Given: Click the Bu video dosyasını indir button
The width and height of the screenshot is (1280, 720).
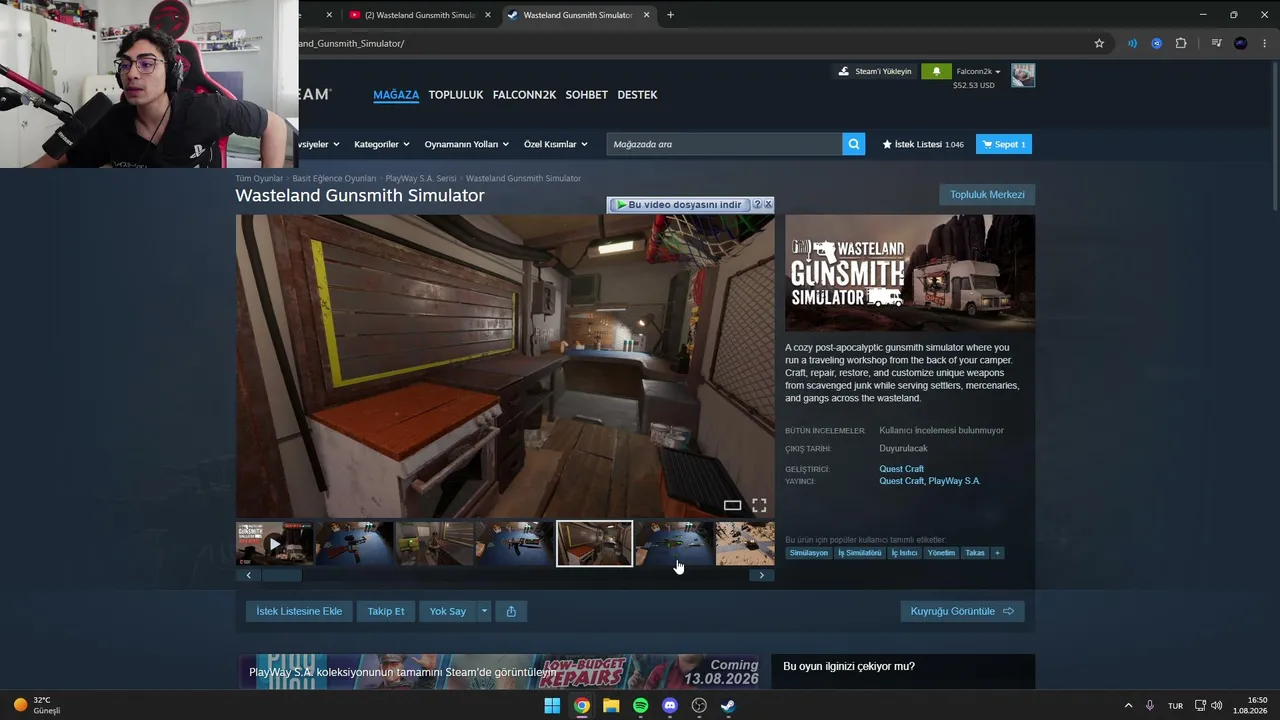Looking at the screenshot, I should [679, 204].
